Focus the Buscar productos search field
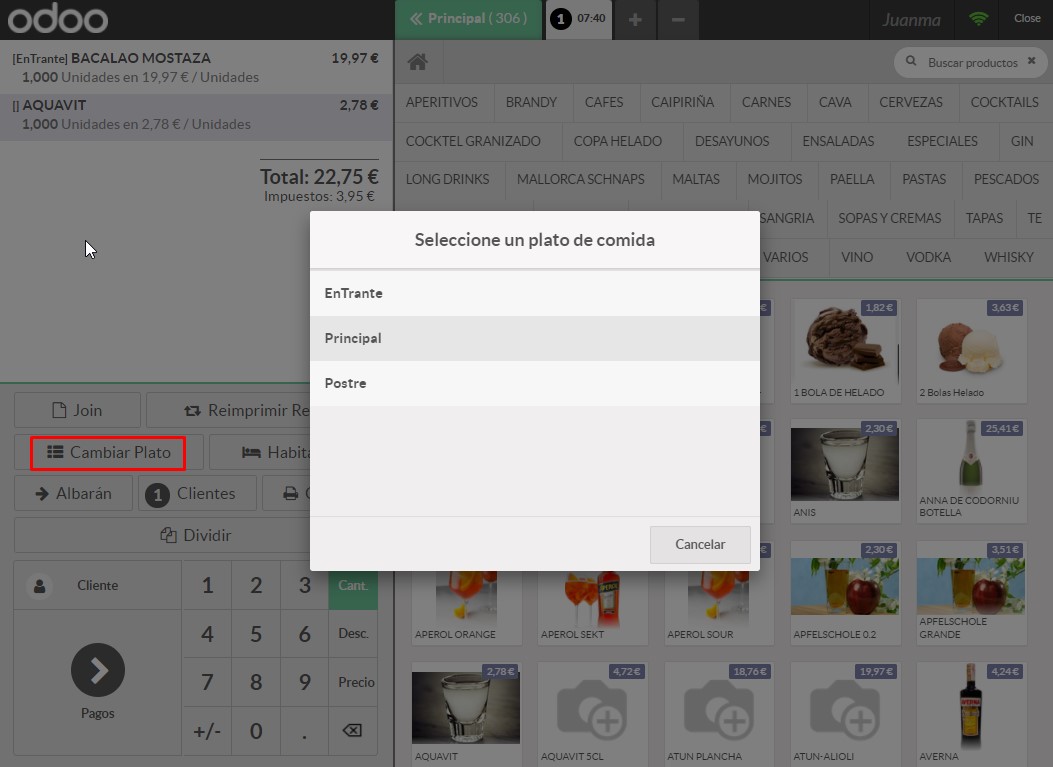Image resolution: width=1053 pixels, height=767 pixels. [x=972, y=62]
